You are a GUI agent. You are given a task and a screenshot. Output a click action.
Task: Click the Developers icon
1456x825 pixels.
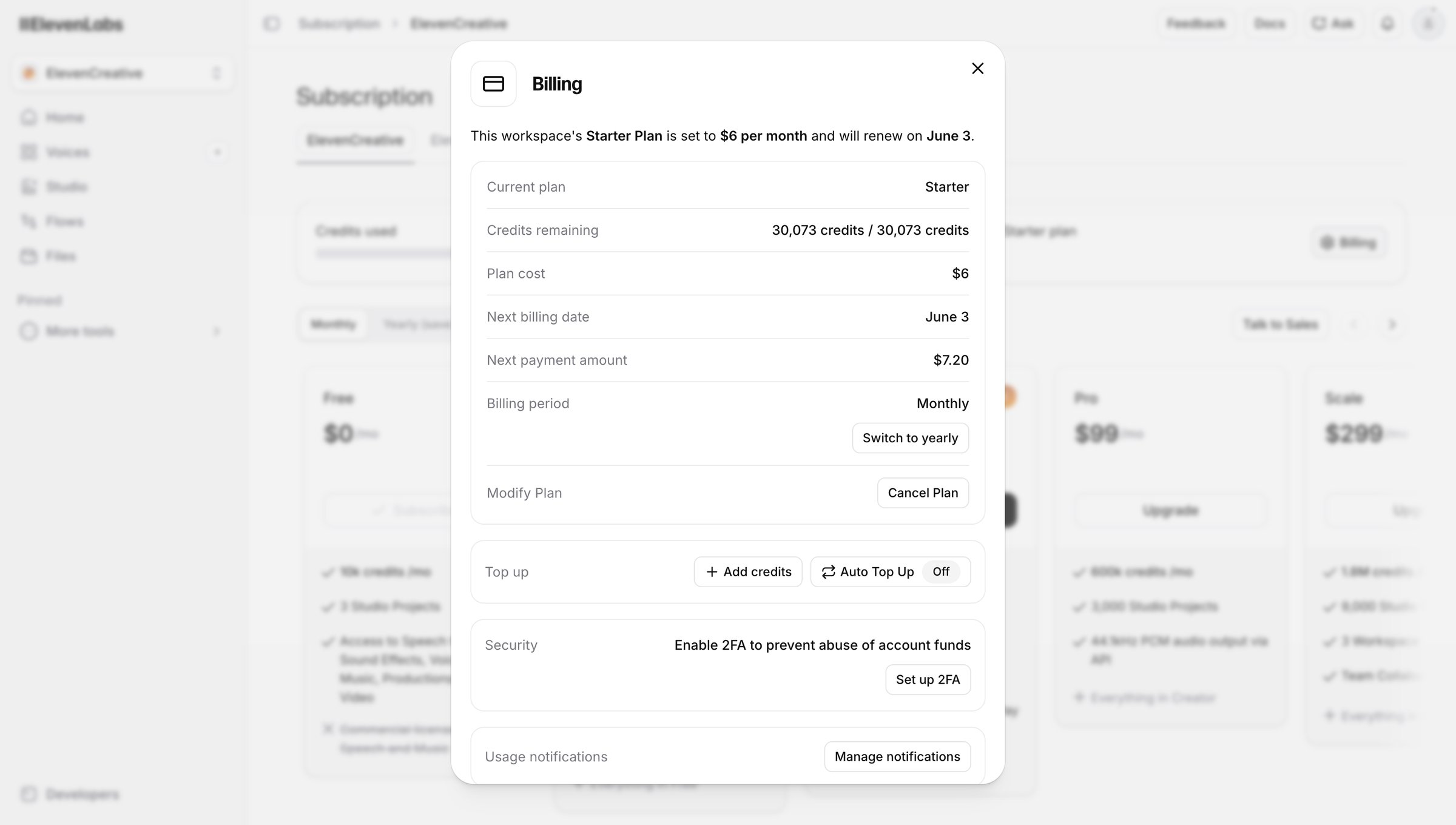click(x=29, y=794)
